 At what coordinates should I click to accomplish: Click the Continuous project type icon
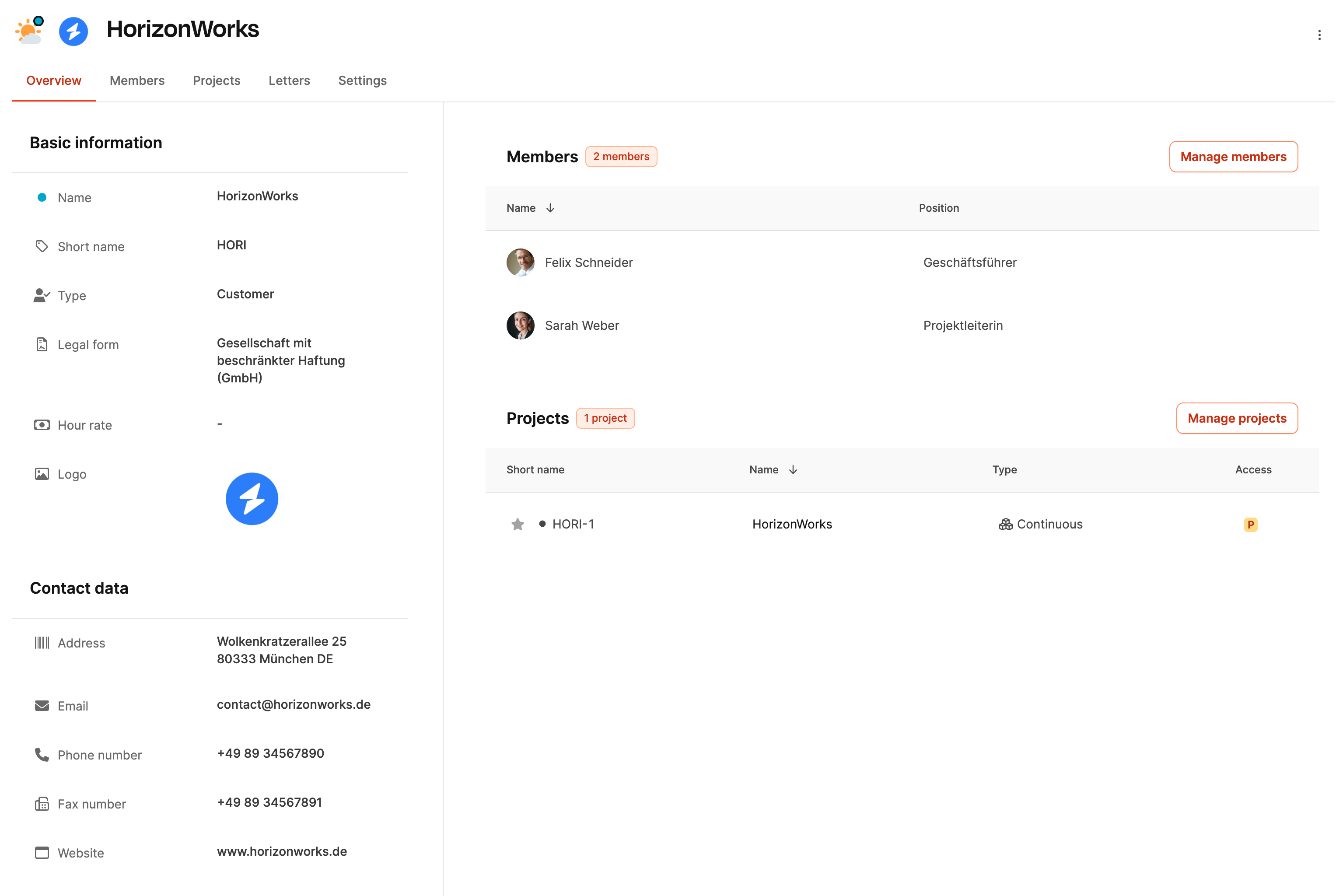point(1005,524)
